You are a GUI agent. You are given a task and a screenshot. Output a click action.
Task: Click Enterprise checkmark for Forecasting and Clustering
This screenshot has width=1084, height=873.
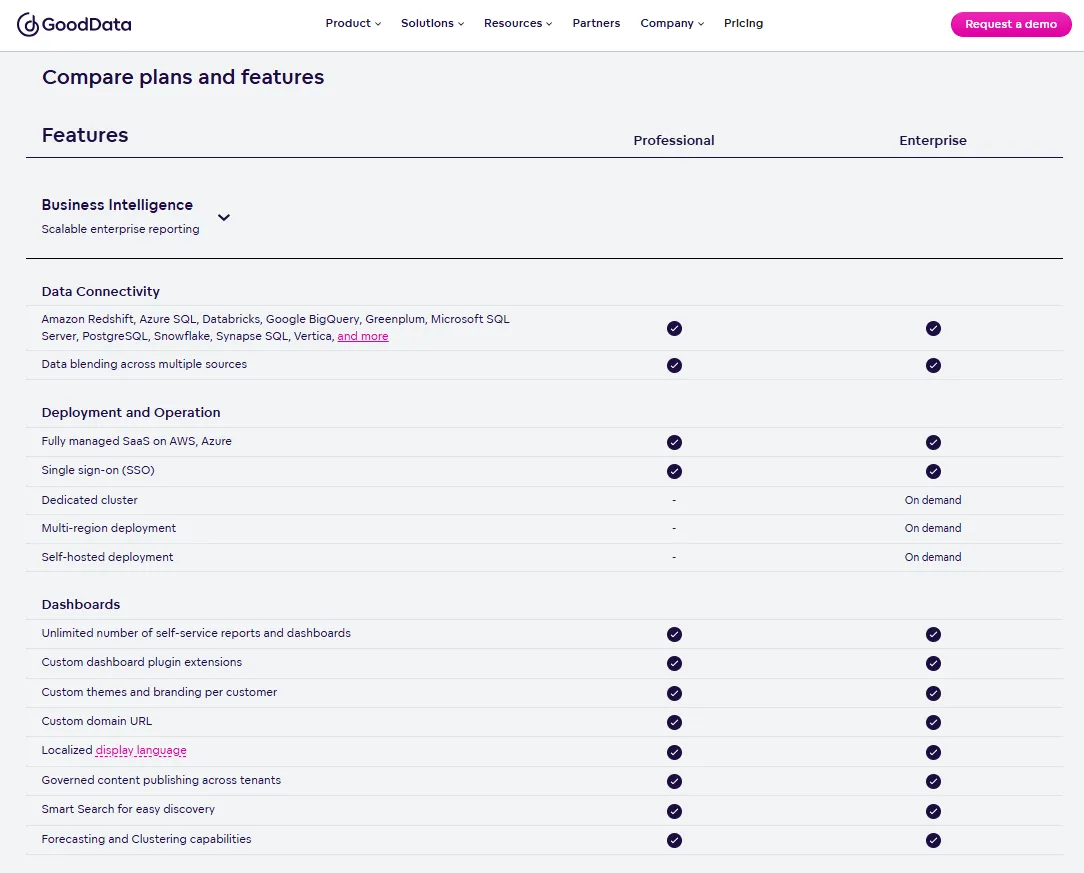click(933, 841)
